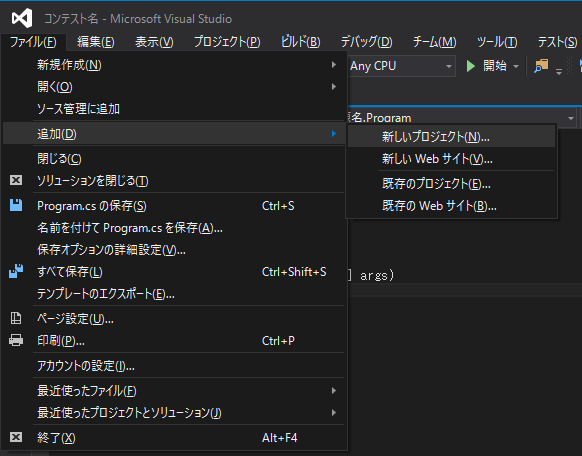Open the テスト(S) menu
This screenshot has height=456, width=582.
557,42
